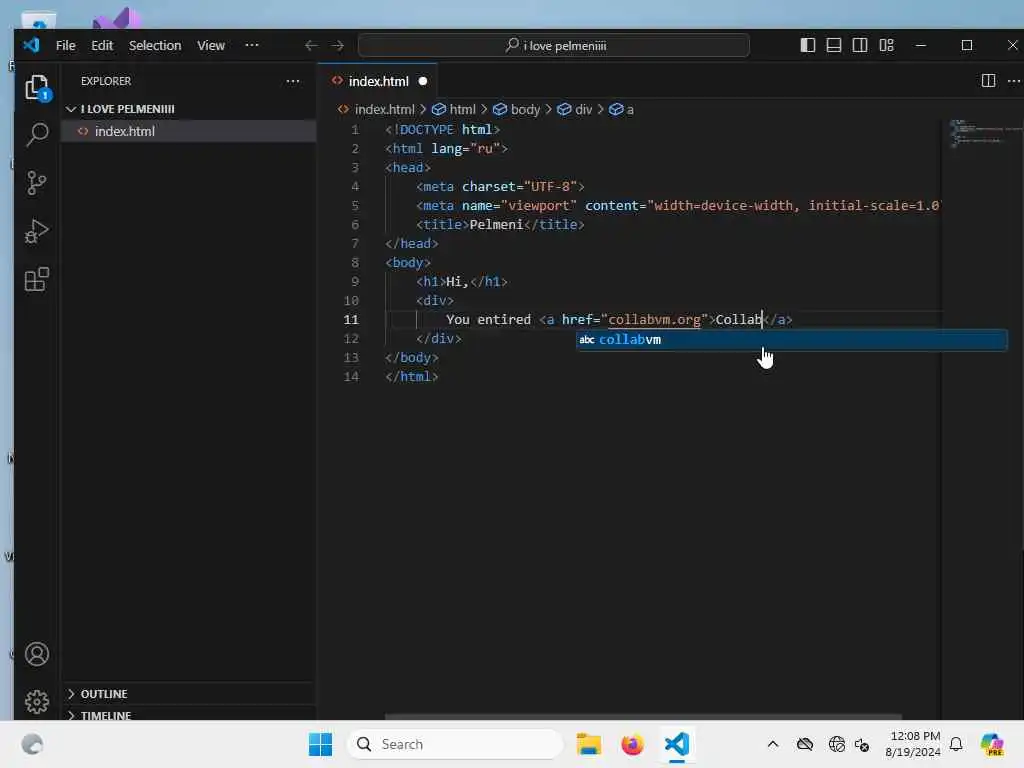Click the VS Code logo icon

(31, 45)
